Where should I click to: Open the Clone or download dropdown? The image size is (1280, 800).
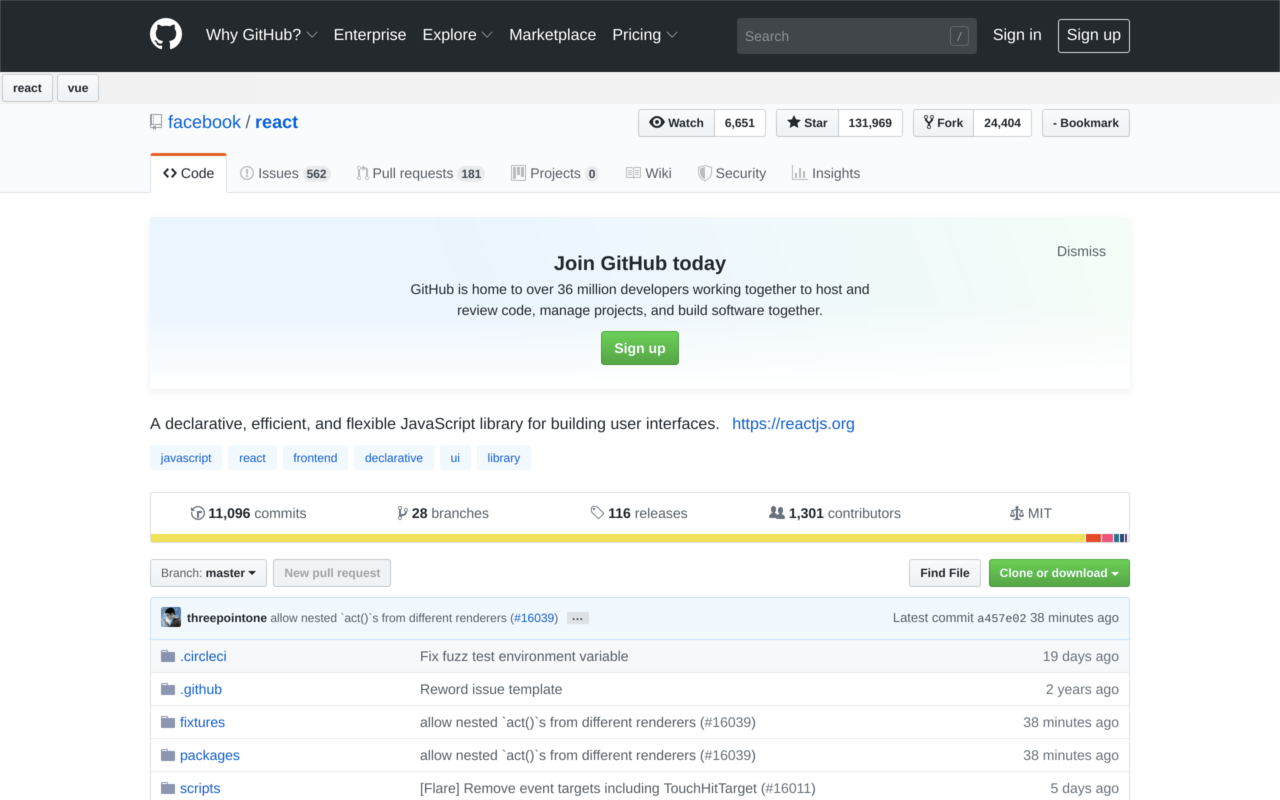point(1059,572)
